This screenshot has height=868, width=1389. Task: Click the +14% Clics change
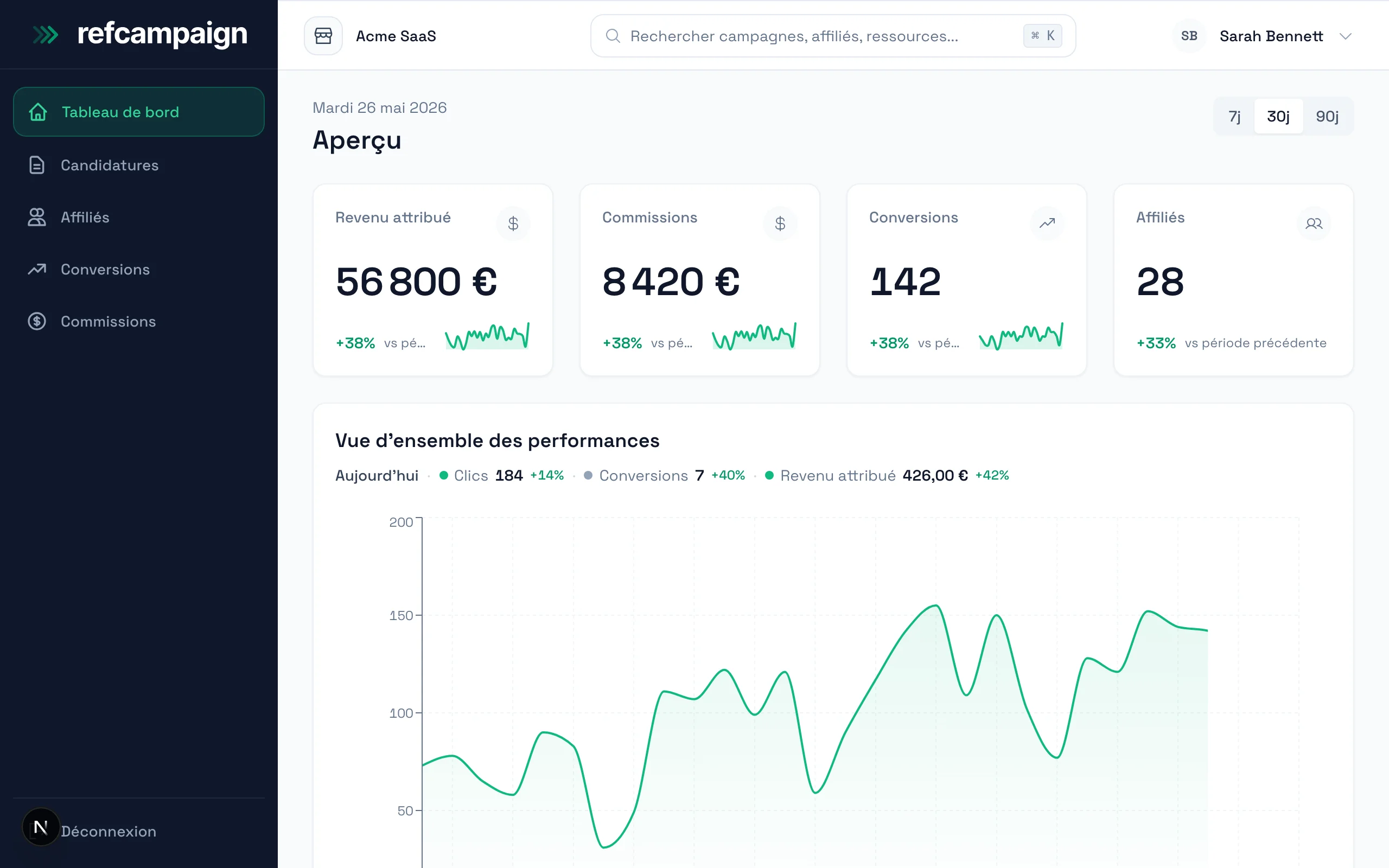[547, 475]
